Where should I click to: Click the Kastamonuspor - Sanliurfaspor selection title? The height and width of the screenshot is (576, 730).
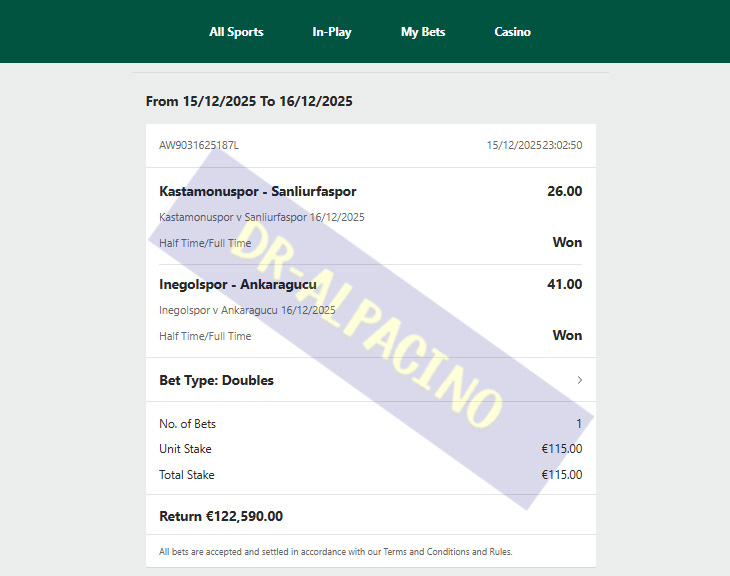coord(257,191)
